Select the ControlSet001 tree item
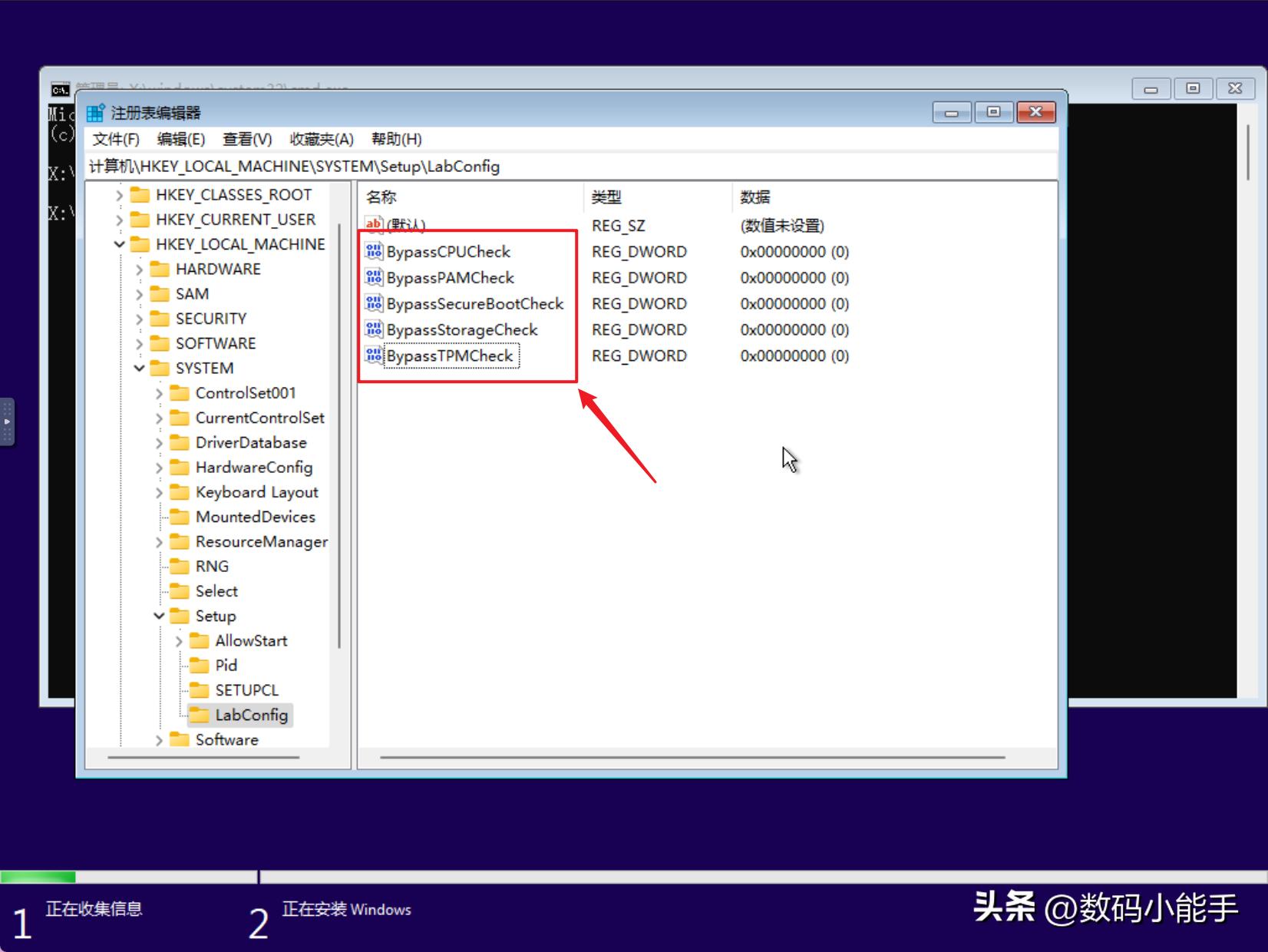Viewport: 1268px width, 952px height. pos(245,393)
